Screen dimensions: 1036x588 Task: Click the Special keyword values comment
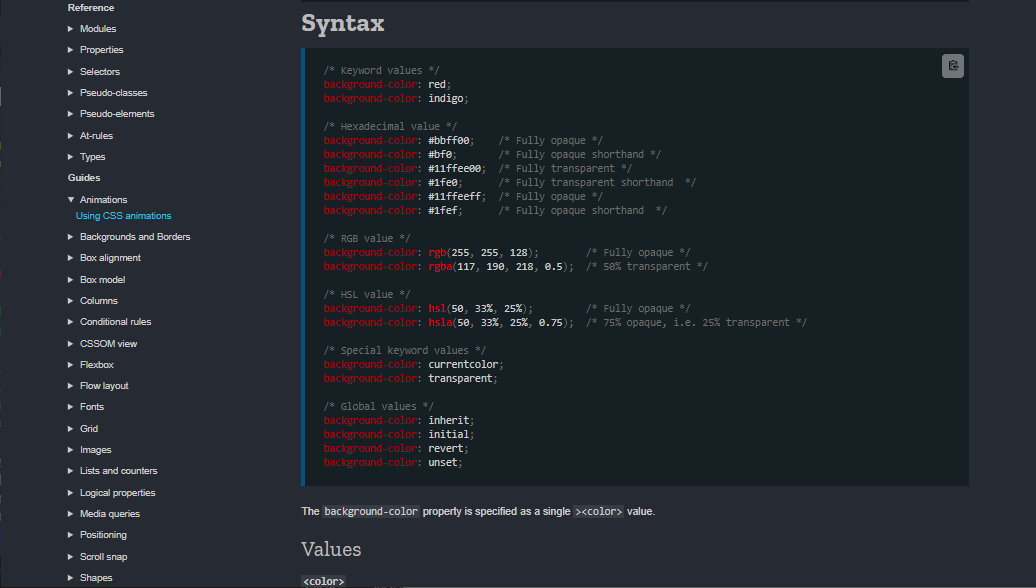click(x=404, y=351)
